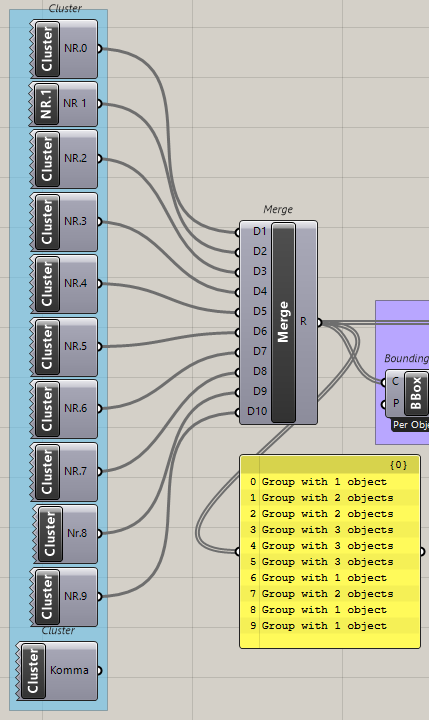Select the Komma cluster component
This screenshot has width=429, height=720.
click(x=58, y=671)
